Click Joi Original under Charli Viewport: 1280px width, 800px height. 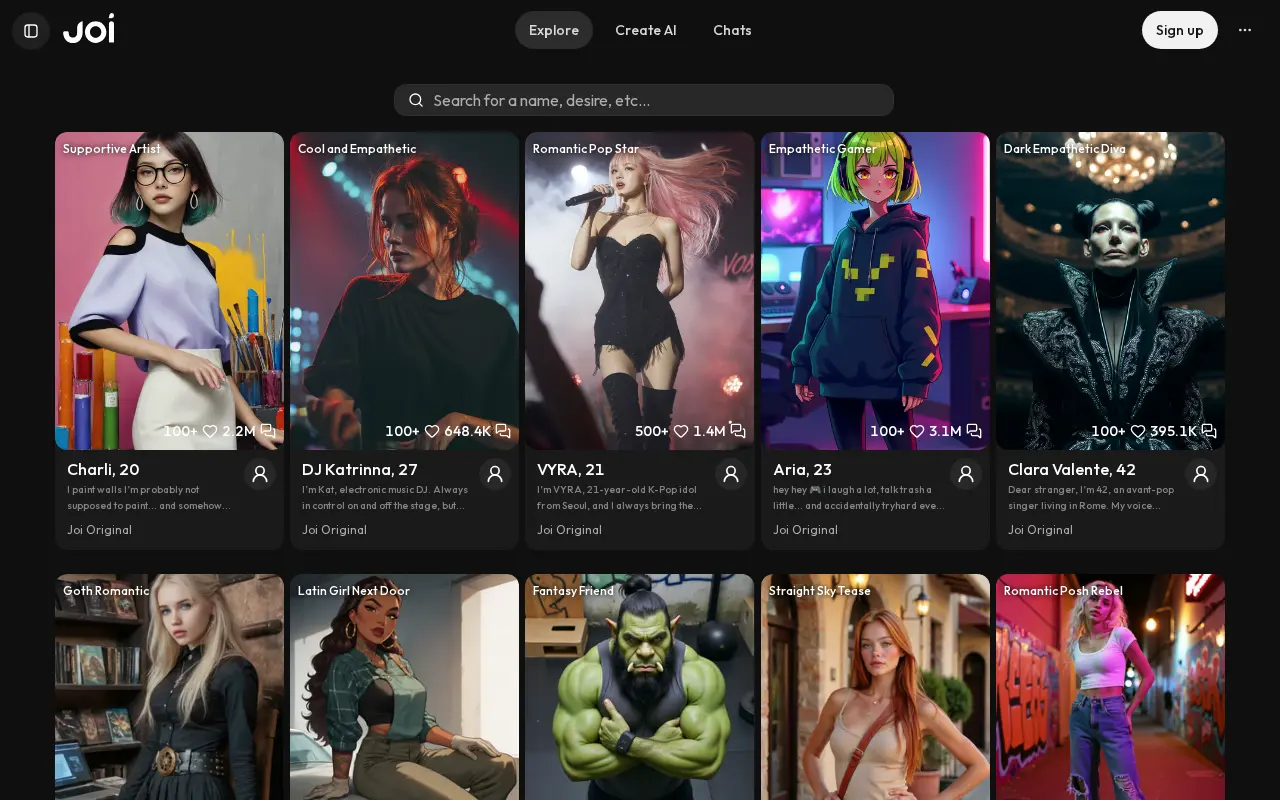(99, 530)
